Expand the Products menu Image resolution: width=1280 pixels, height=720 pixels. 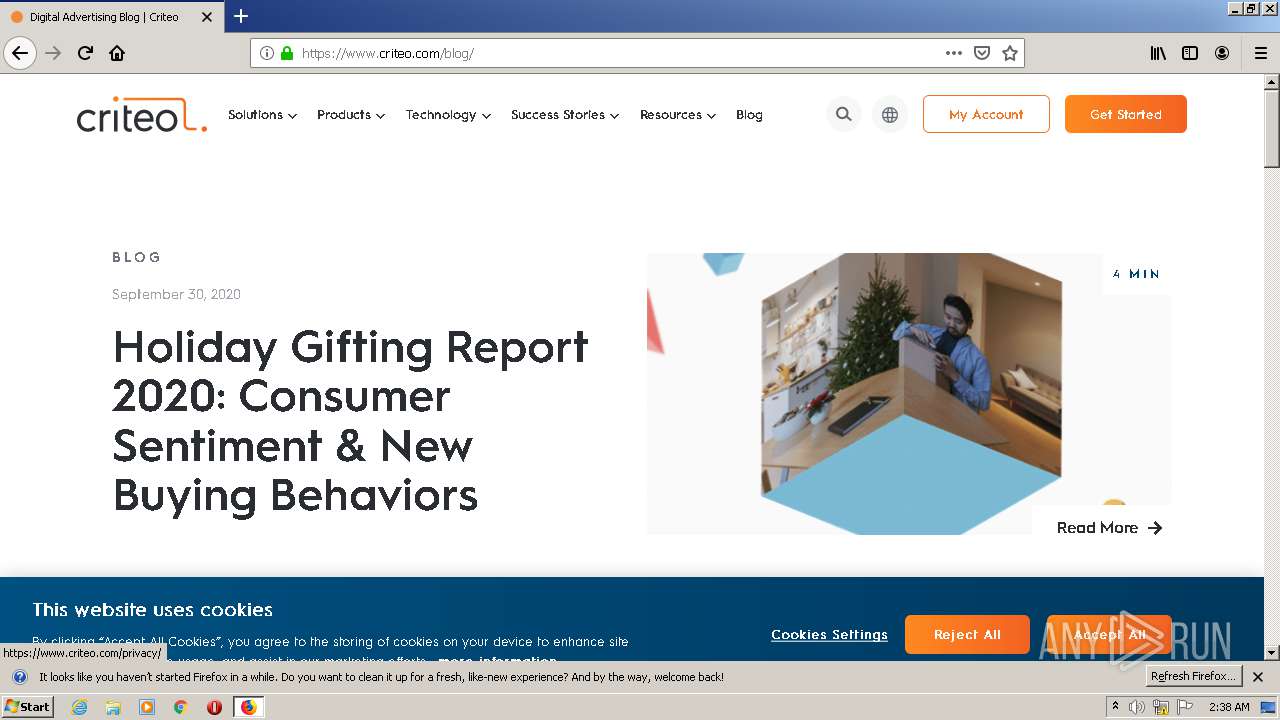click(x=351, y=115)
